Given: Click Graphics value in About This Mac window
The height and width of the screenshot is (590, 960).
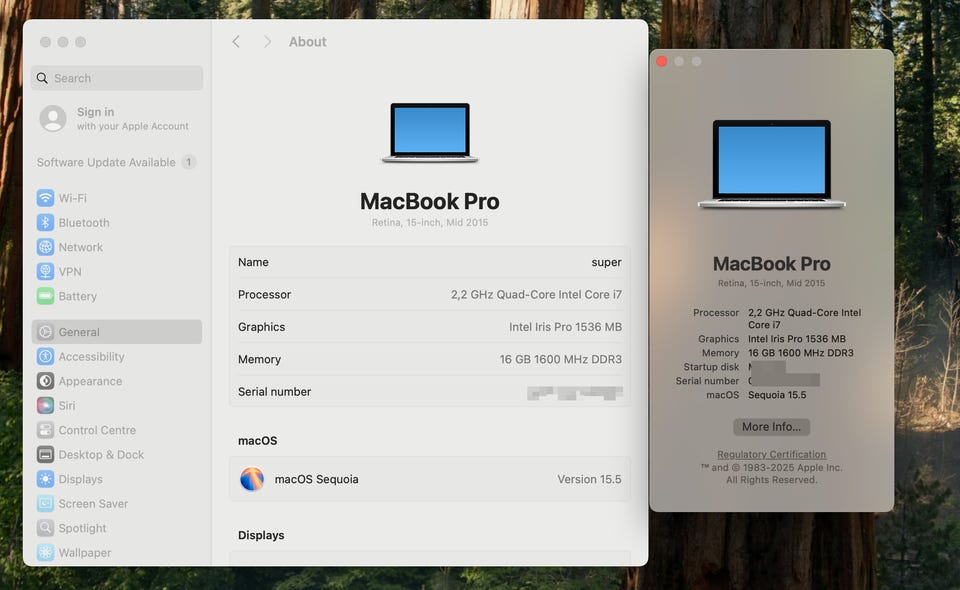Looking at the screenshot, I should click(797, 338).
